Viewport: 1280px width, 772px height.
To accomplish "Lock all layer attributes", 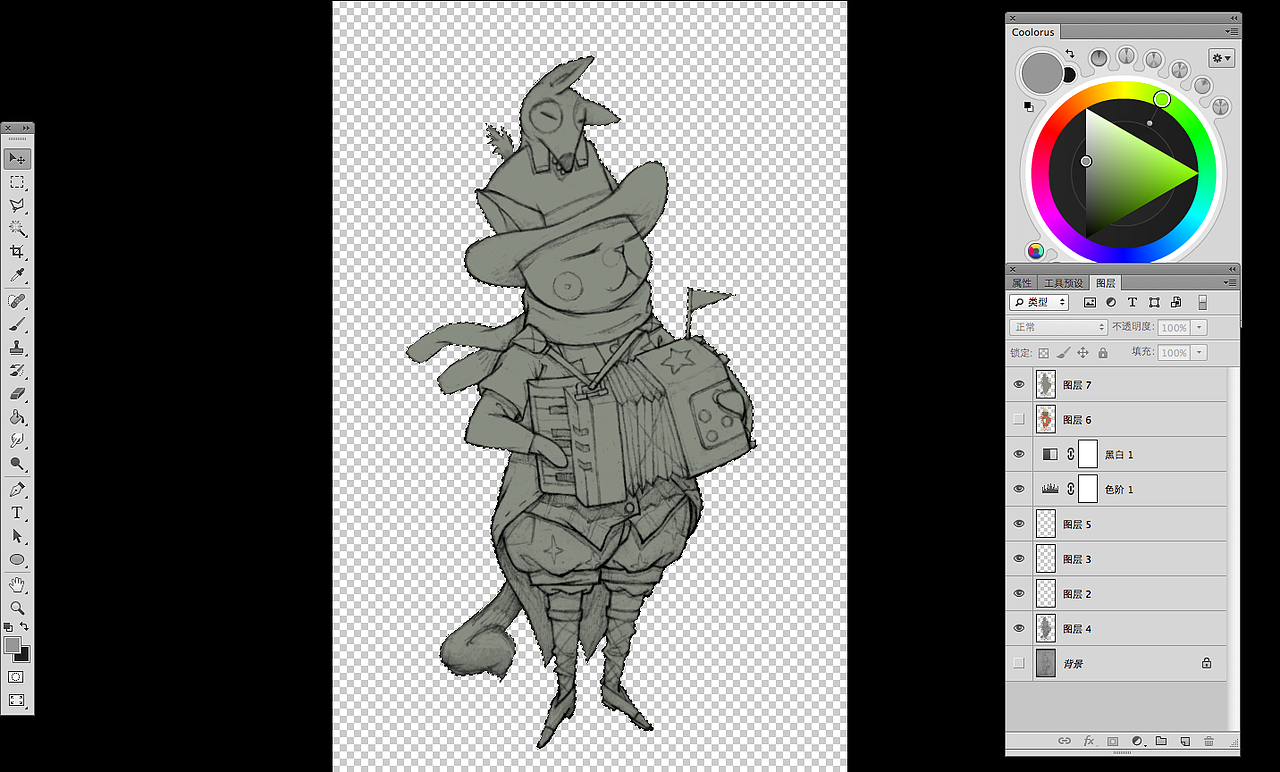I will [x=1103, y=353].
